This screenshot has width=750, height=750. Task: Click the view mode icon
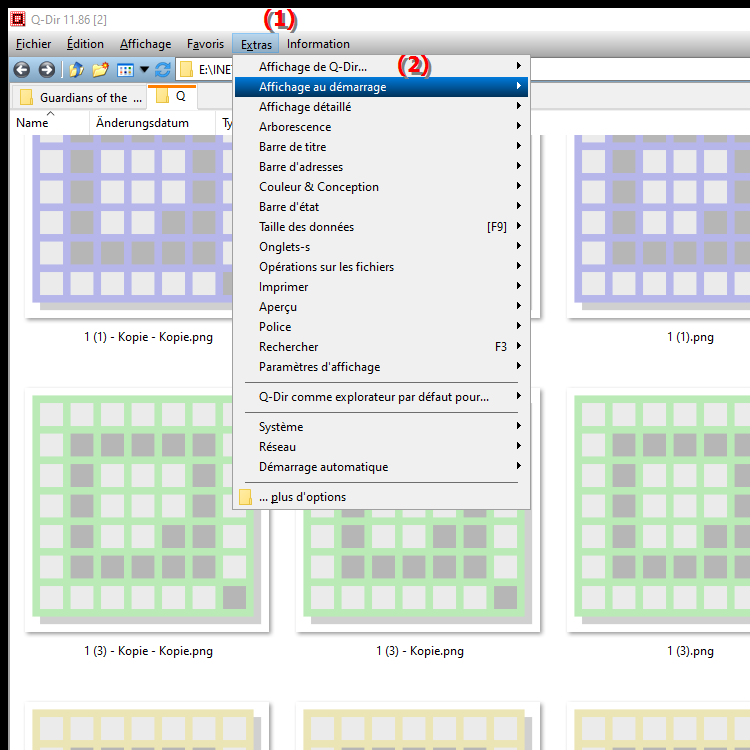(125, 70)
